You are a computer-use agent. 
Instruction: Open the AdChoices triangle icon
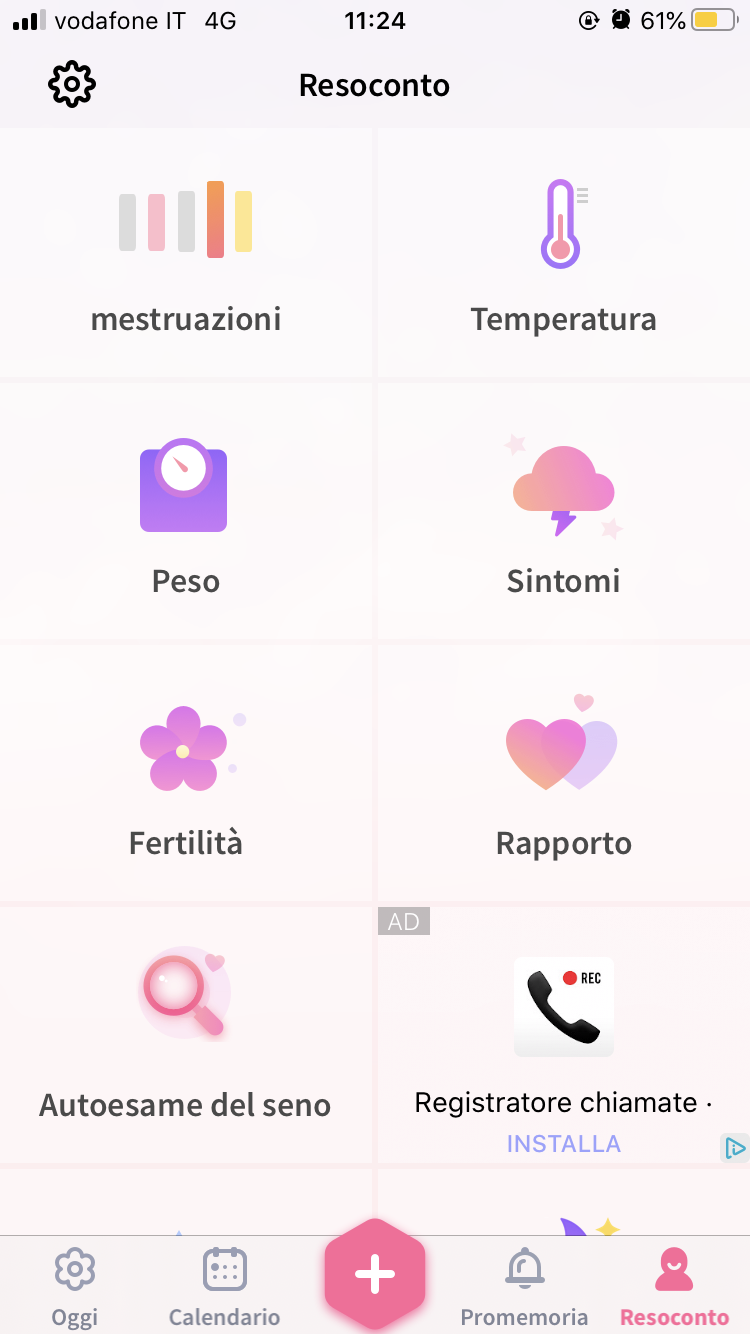[735, 1148]
